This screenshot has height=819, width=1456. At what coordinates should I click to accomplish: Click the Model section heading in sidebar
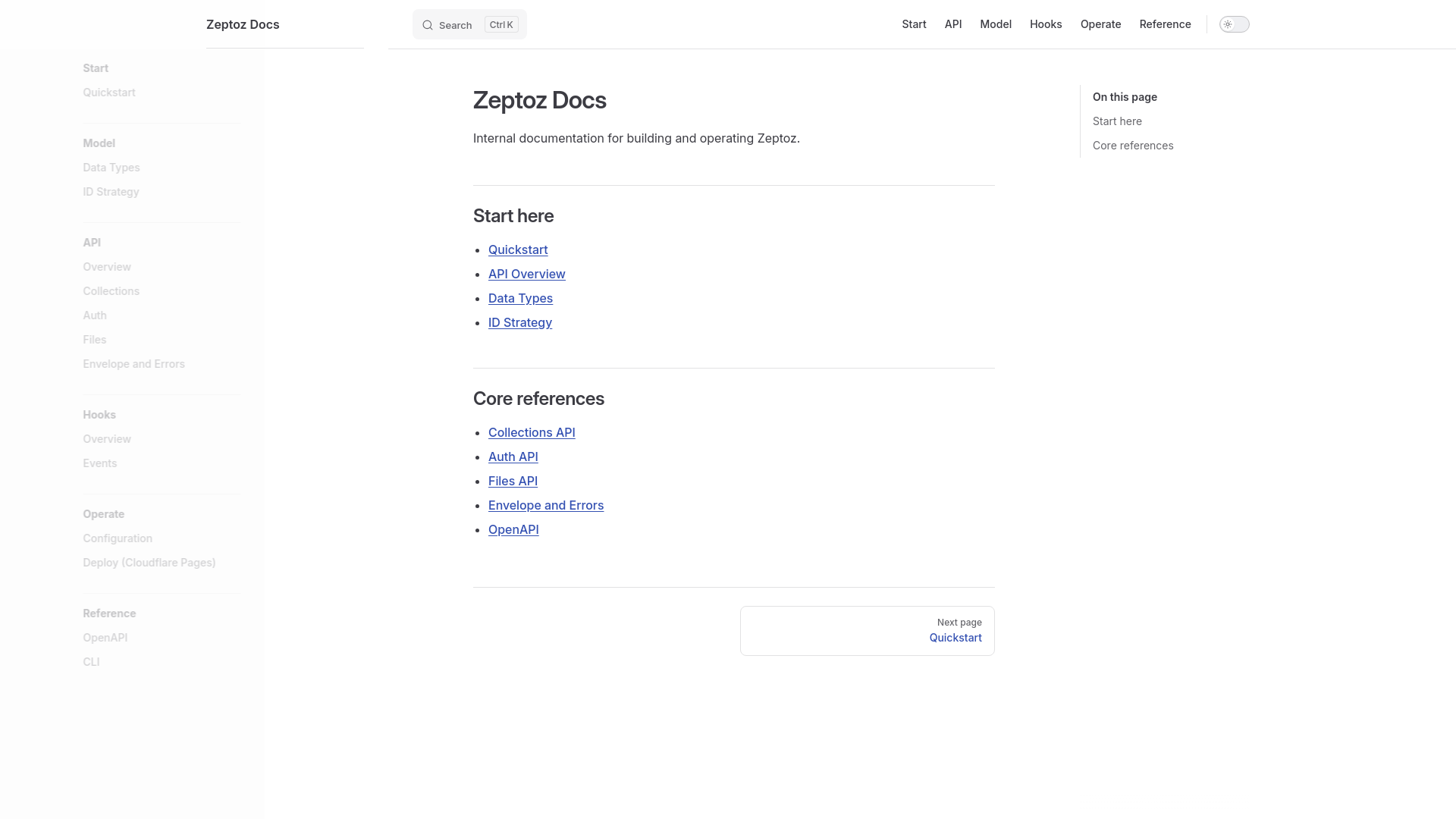(x=99, y=143)
